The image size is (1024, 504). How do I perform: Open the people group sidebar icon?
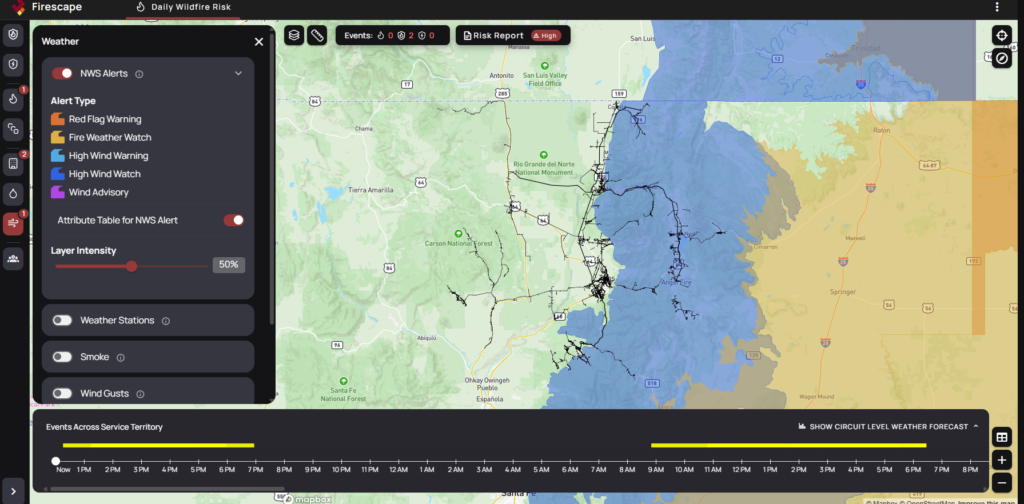pos(13,258)
